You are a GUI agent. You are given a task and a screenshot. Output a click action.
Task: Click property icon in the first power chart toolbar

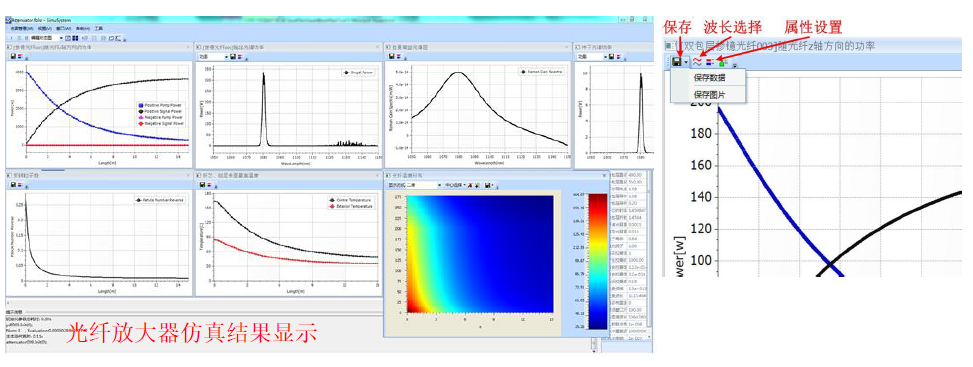(20, 57)
